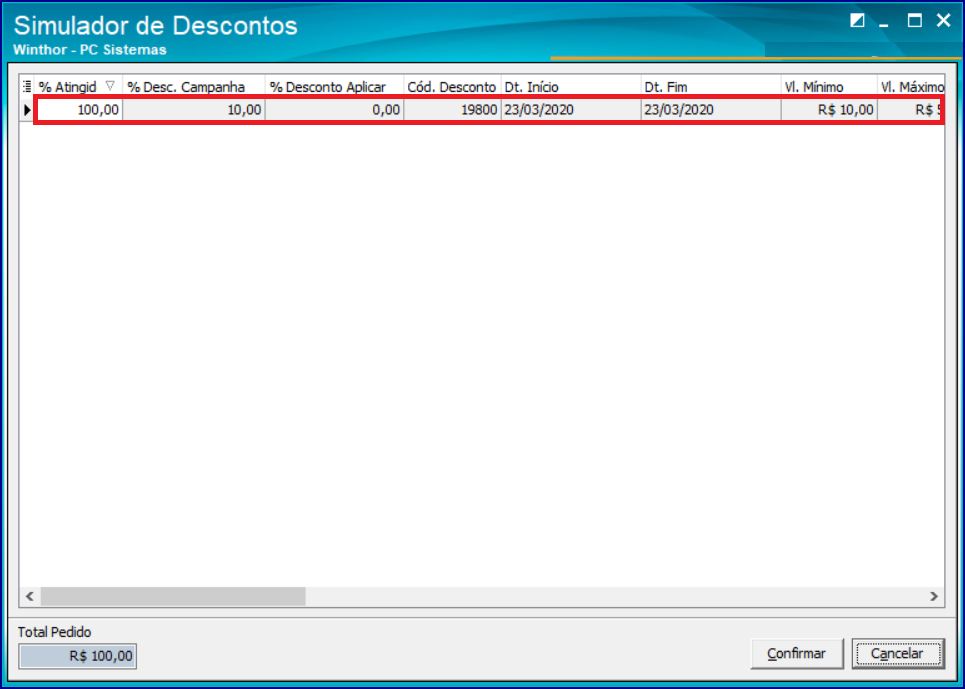Image resolution: width=965 pixels, height=689 pixels.
Task: Click the Confirmar button
Action: click(x=796, y=653)
